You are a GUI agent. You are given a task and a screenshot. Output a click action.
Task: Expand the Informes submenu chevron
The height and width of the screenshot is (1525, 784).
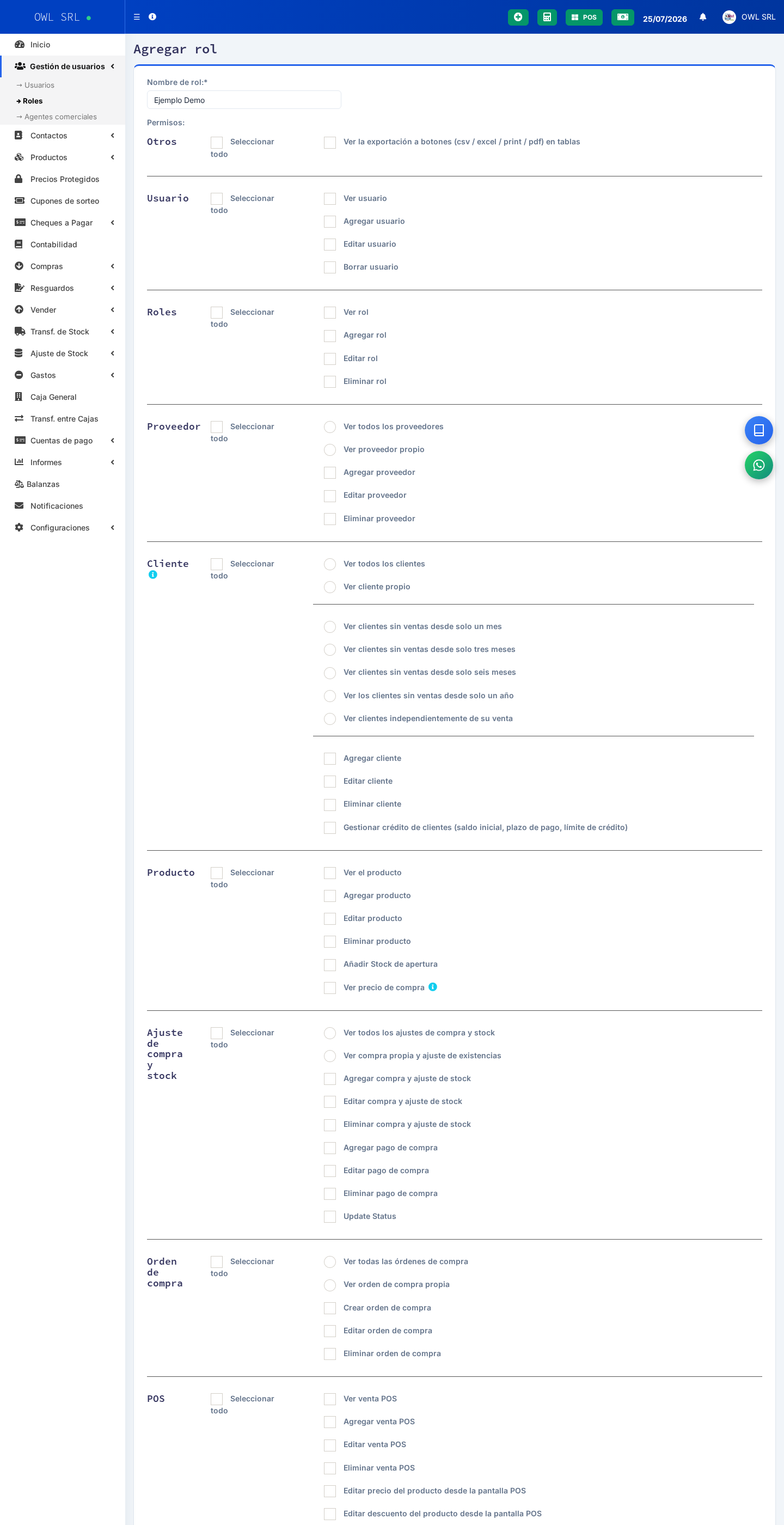112,462
